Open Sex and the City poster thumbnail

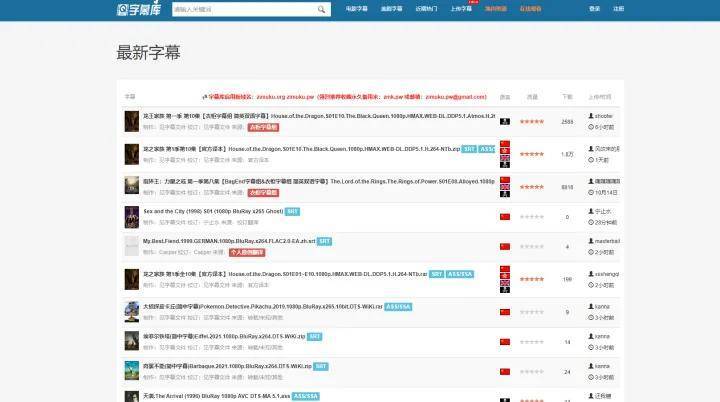click(x=131, y=216)
